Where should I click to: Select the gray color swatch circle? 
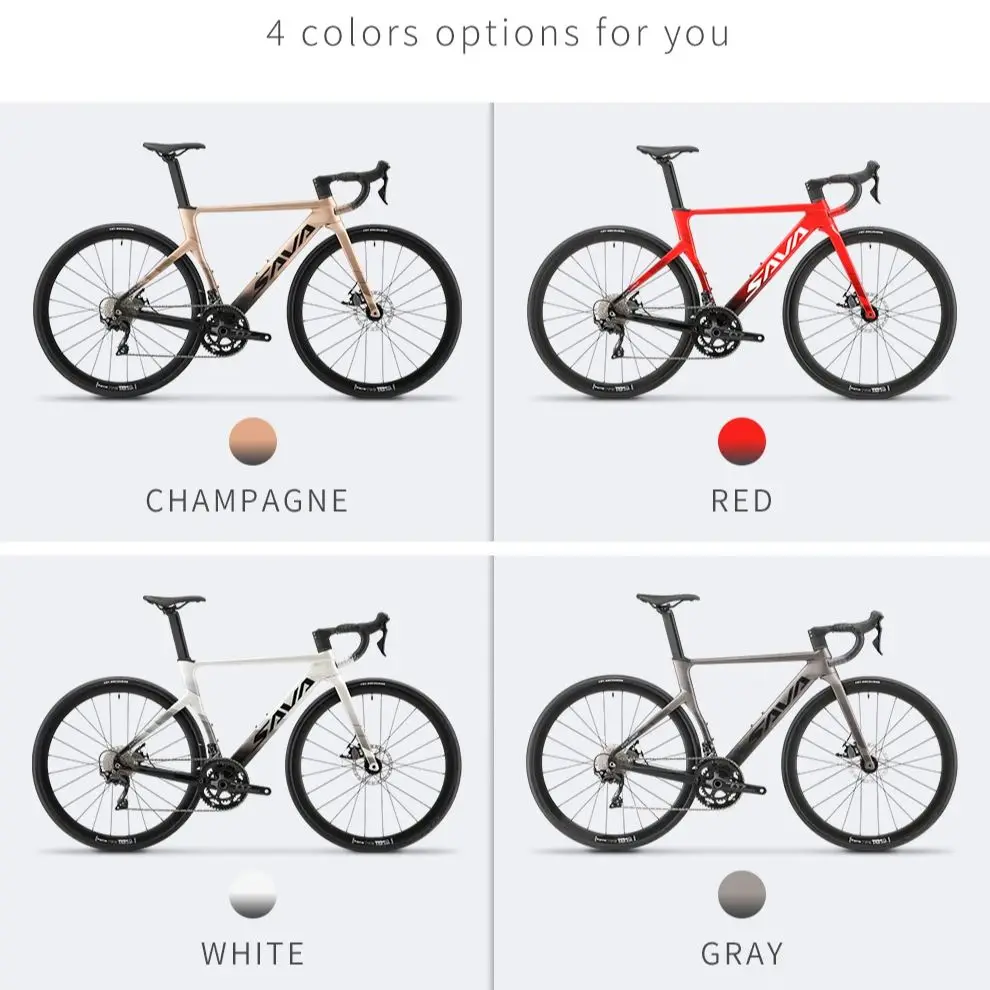click(x=742, y=895)
